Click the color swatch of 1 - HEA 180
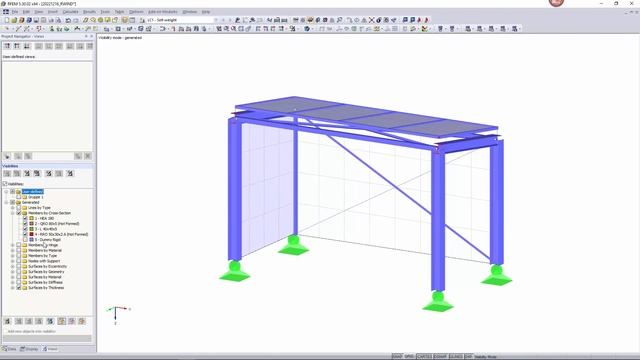This screenshot has height=360, width=640. point(31,218)
